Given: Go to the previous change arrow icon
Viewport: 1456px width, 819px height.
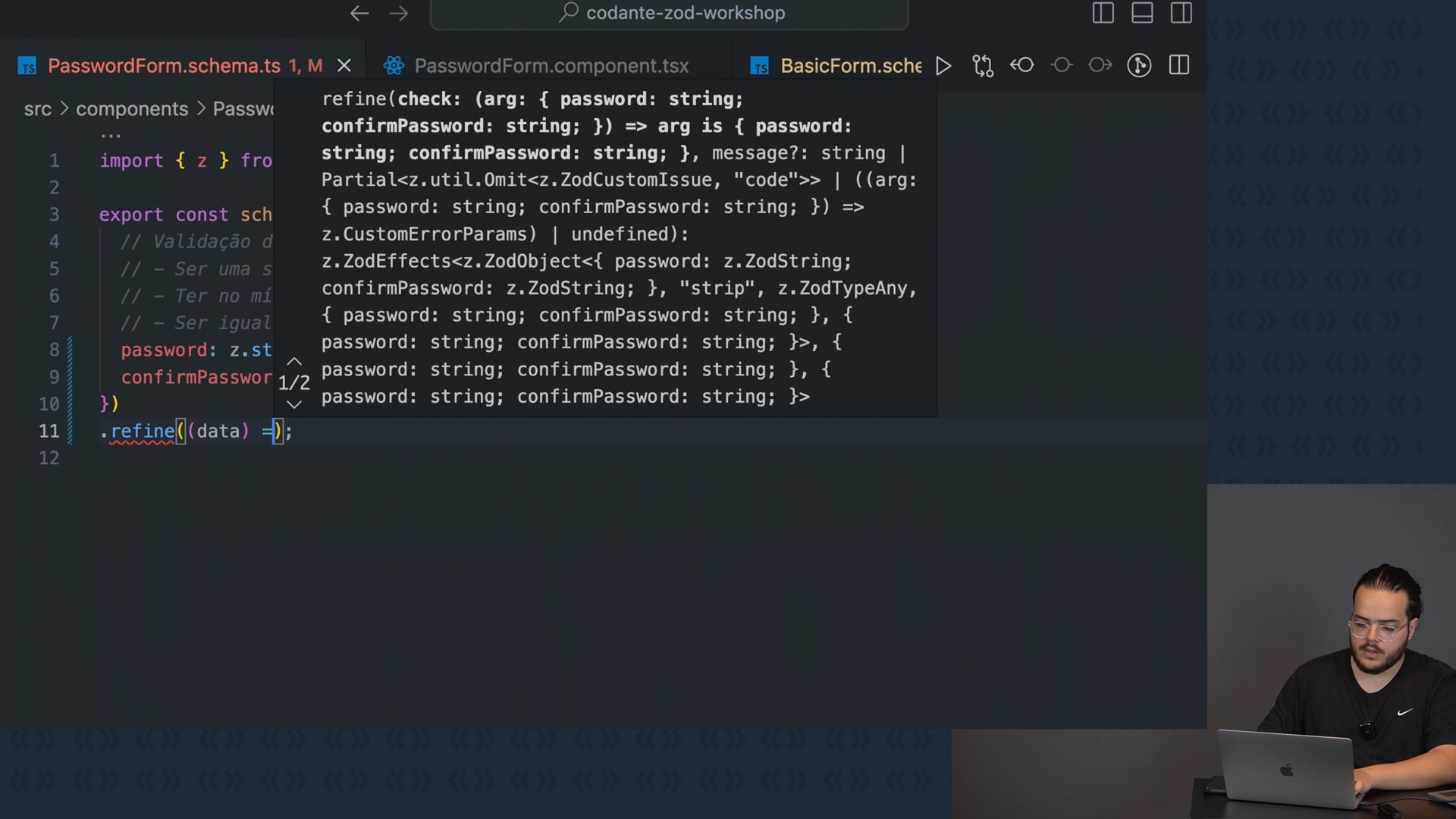Looking at the screenshot, I should (x=1022, y=65).
